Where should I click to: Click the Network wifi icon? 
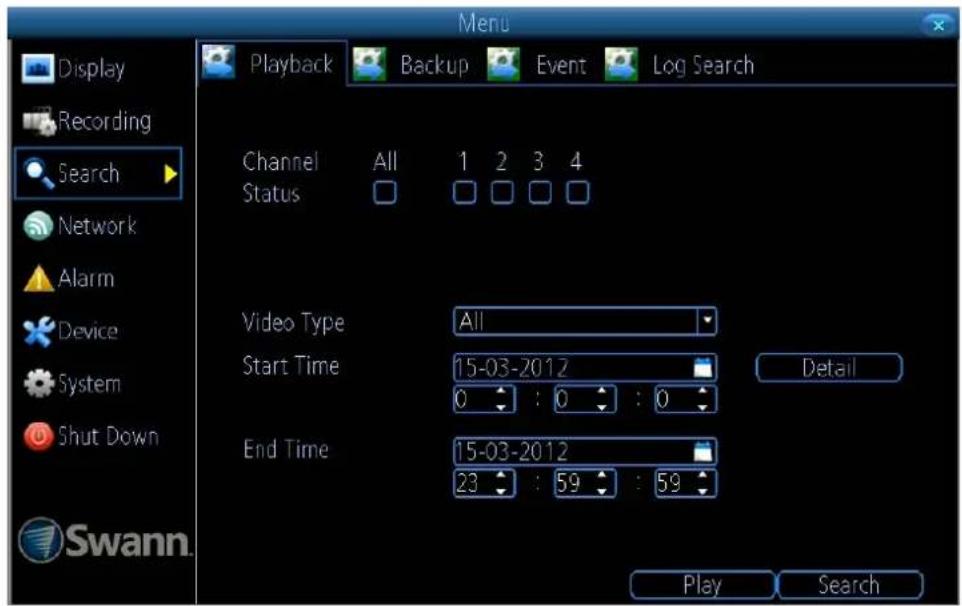[x=38, y=226]
